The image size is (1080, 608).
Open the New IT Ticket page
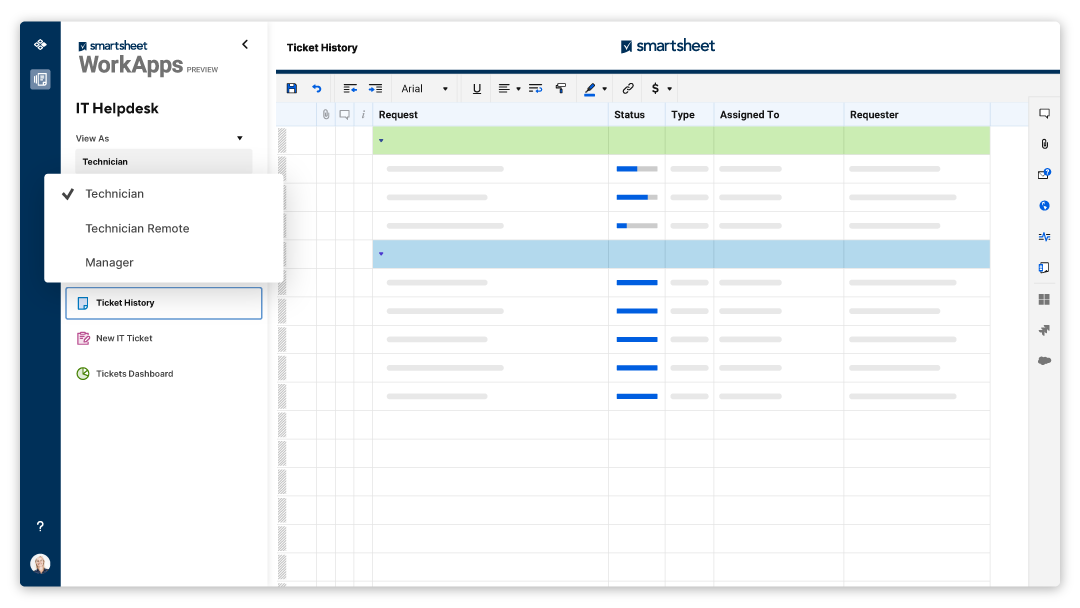pos(124,339)
